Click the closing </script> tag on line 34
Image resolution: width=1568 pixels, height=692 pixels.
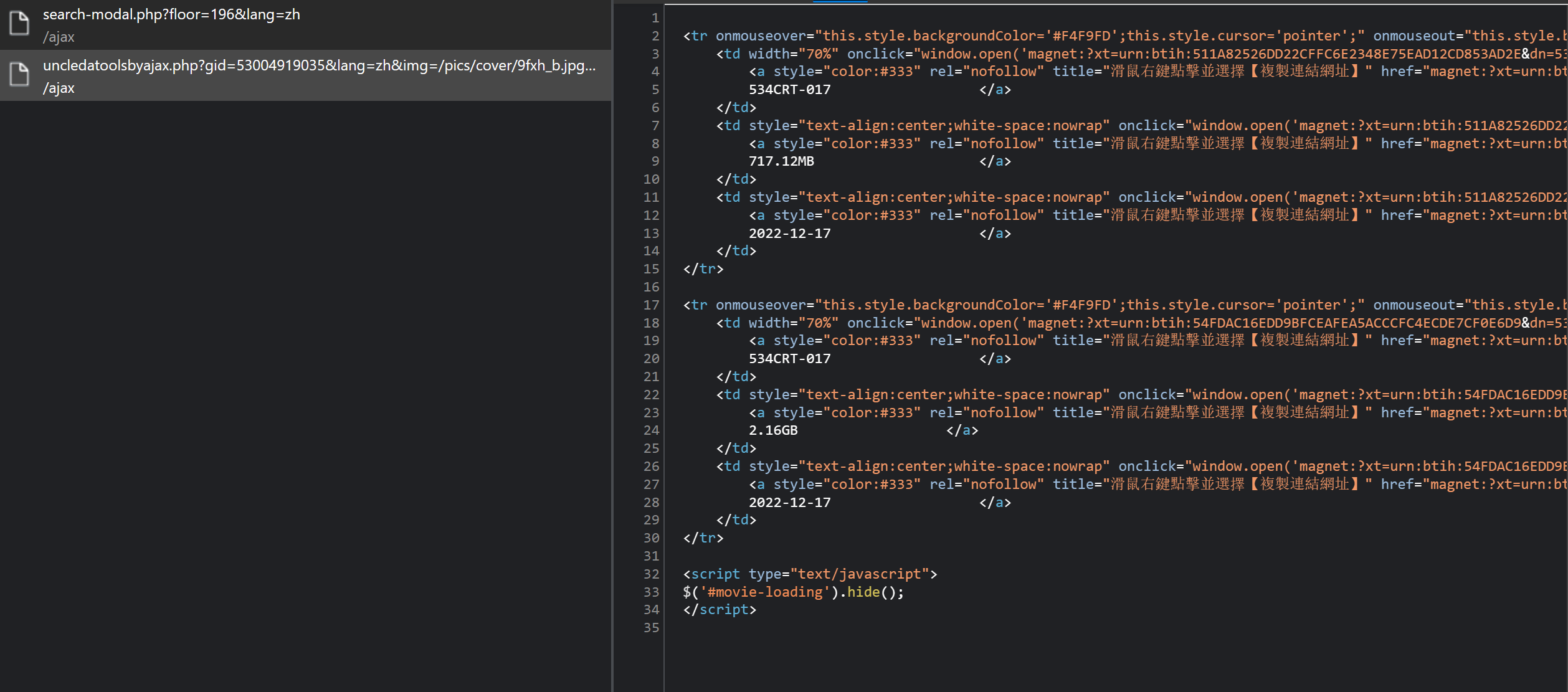click(x=720, y=610)
